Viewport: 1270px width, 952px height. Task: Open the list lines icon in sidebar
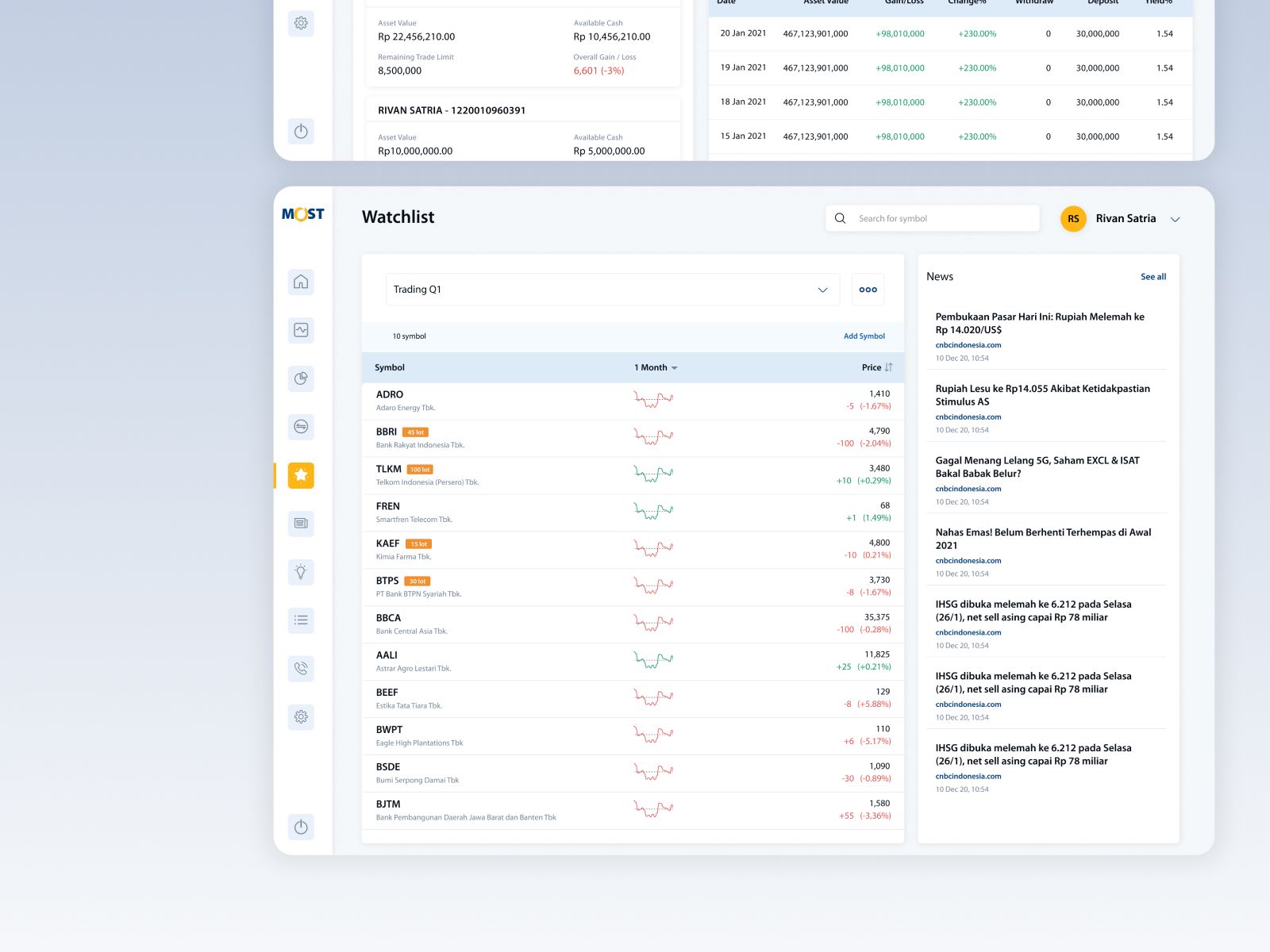click(x=301, y=620)
